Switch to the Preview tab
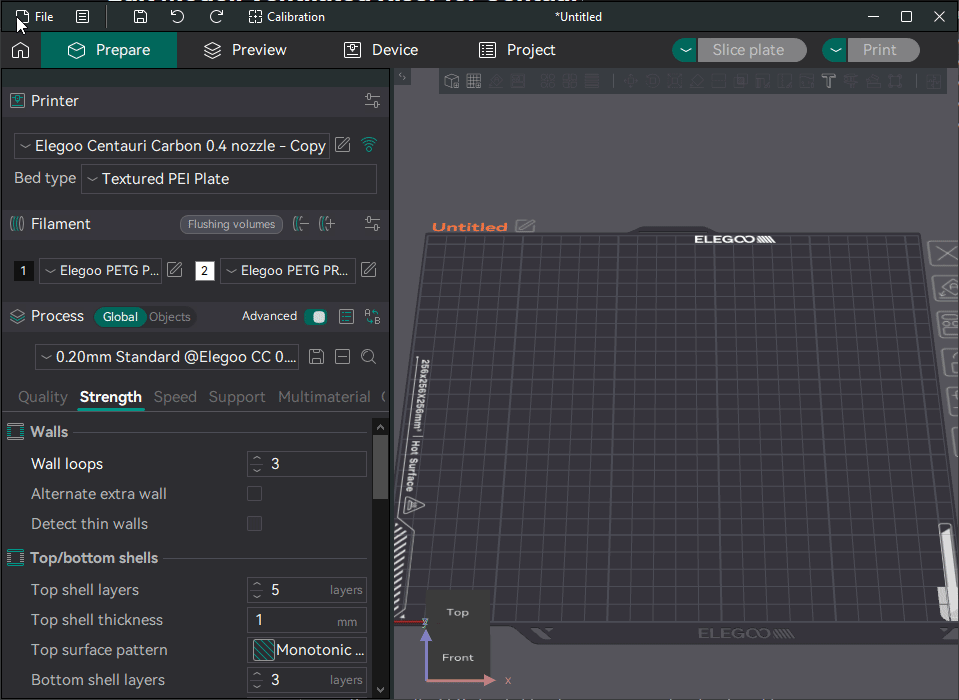The image size is (959, 700). [x=245, y=50]
